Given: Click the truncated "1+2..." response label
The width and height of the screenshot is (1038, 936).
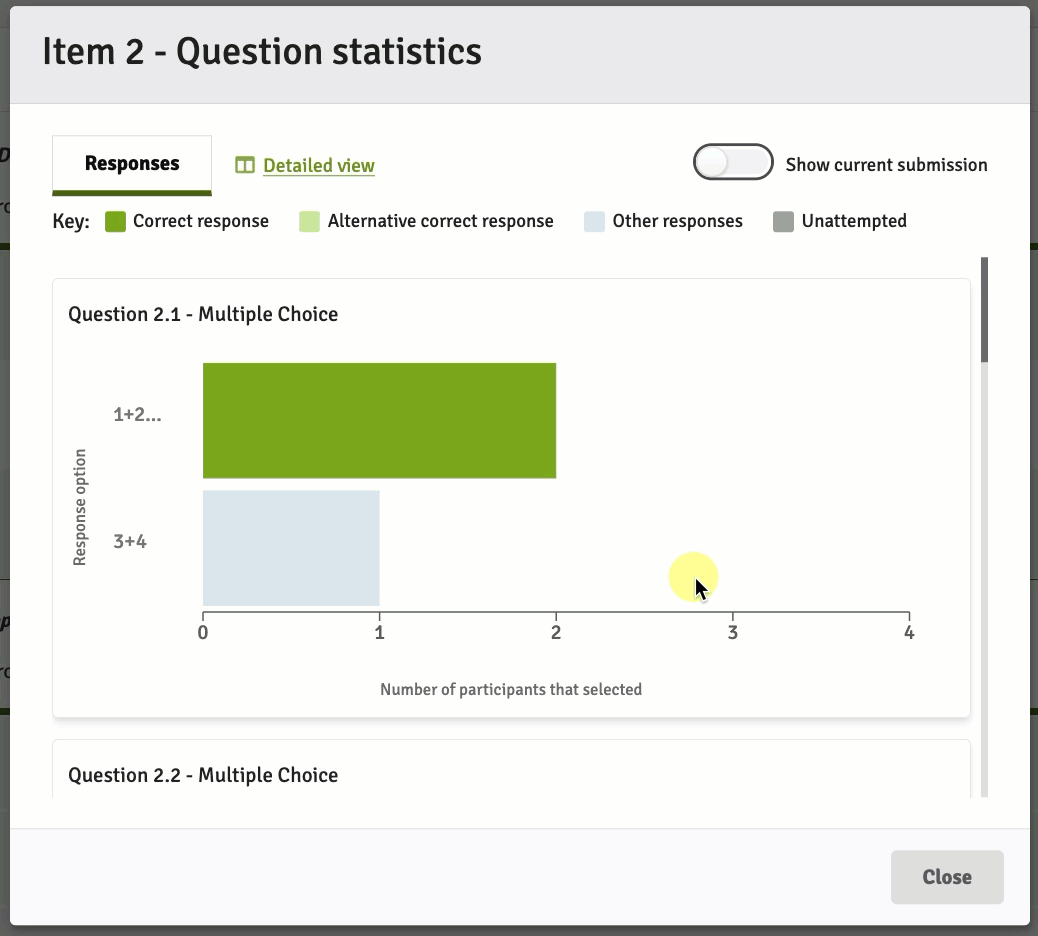Looking at the screenshot, I should (x=137, y=415).
